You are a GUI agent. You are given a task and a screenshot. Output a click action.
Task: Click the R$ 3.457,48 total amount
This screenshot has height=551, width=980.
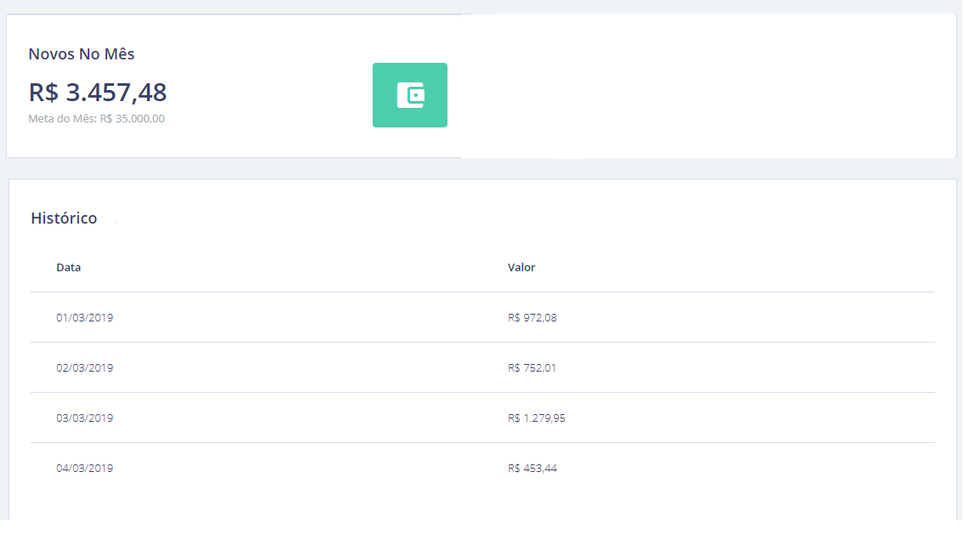pos(98,92)
